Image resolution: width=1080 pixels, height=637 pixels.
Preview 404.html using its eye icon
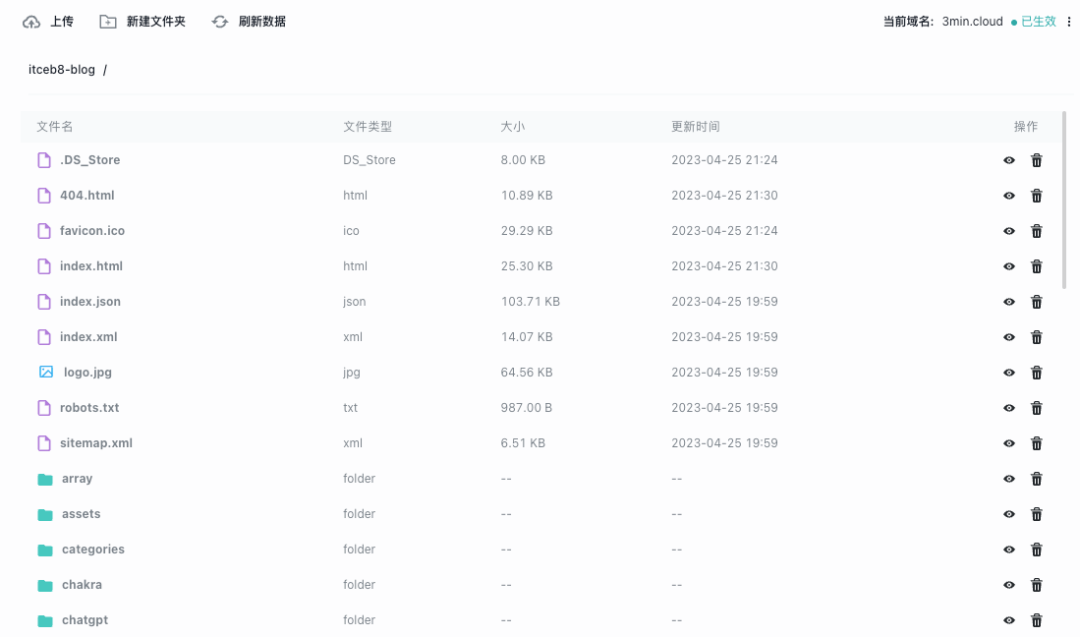coord(1008,195)
